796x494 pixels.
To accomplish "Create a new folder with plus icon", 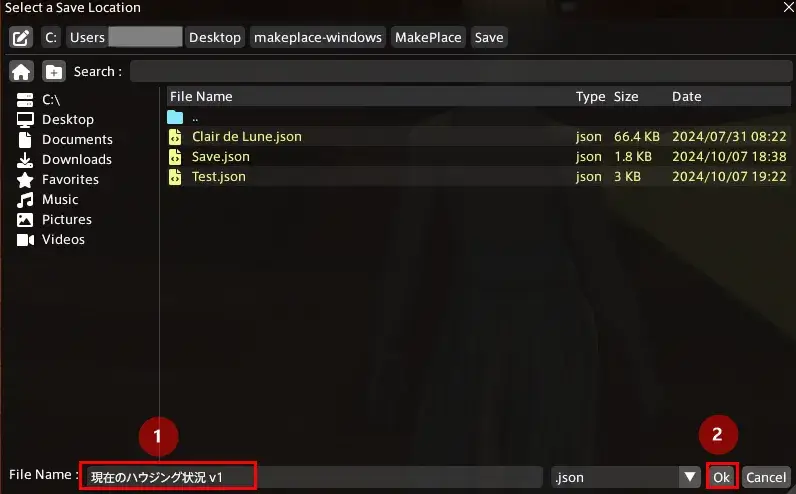I will tap(54, 72).
